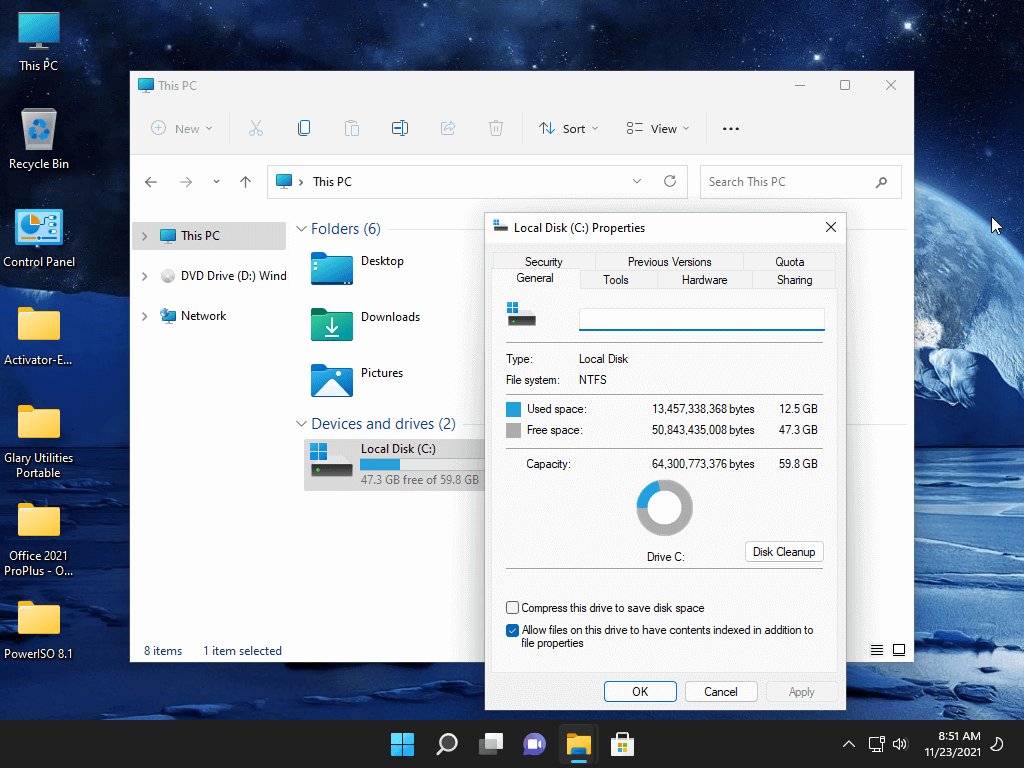Click the drive label text field
1024x768 pixels.
(x=701, y=319)
